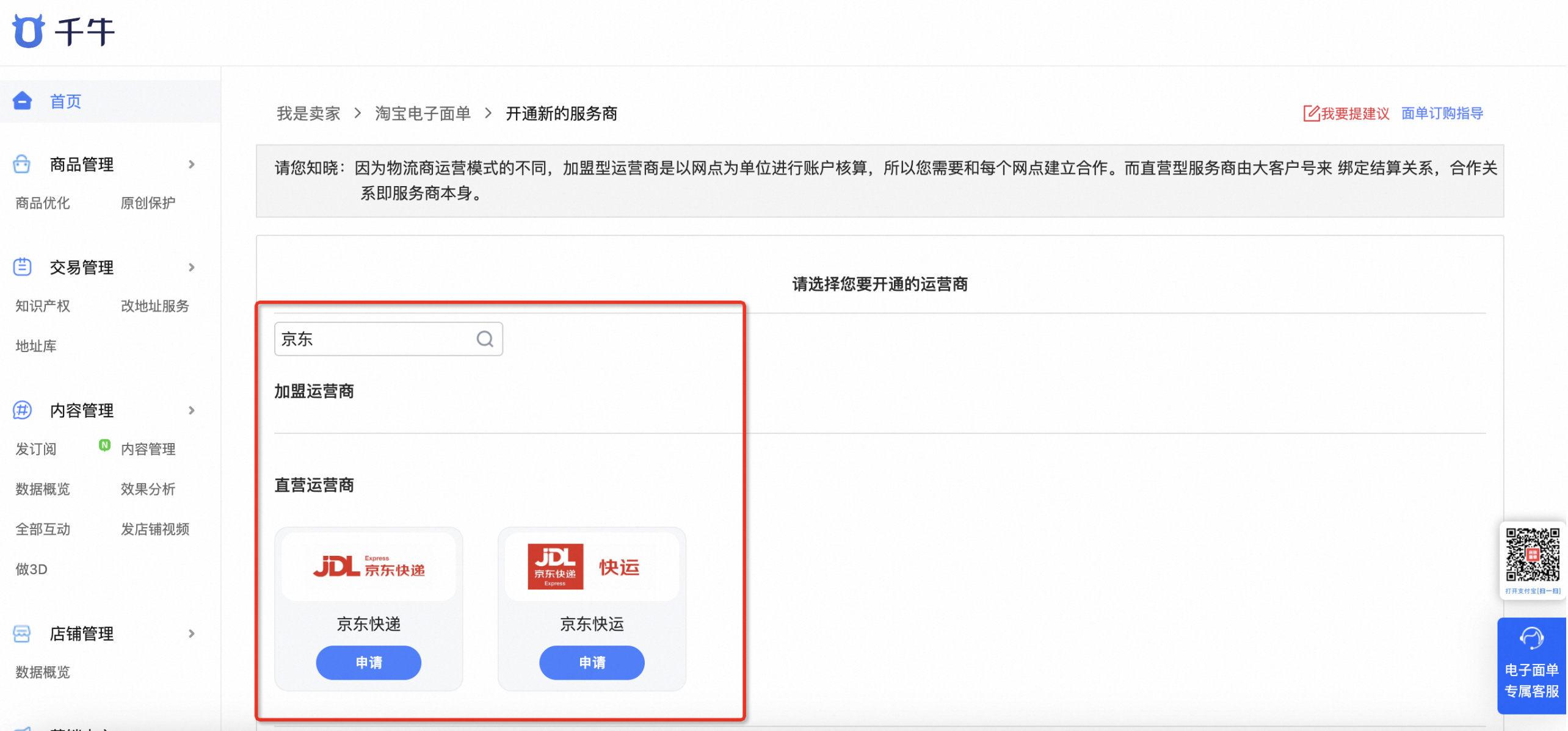This screenshot has height=731, width=1568.
Task: Go to 原创保护
Action: tap(148, 203)
